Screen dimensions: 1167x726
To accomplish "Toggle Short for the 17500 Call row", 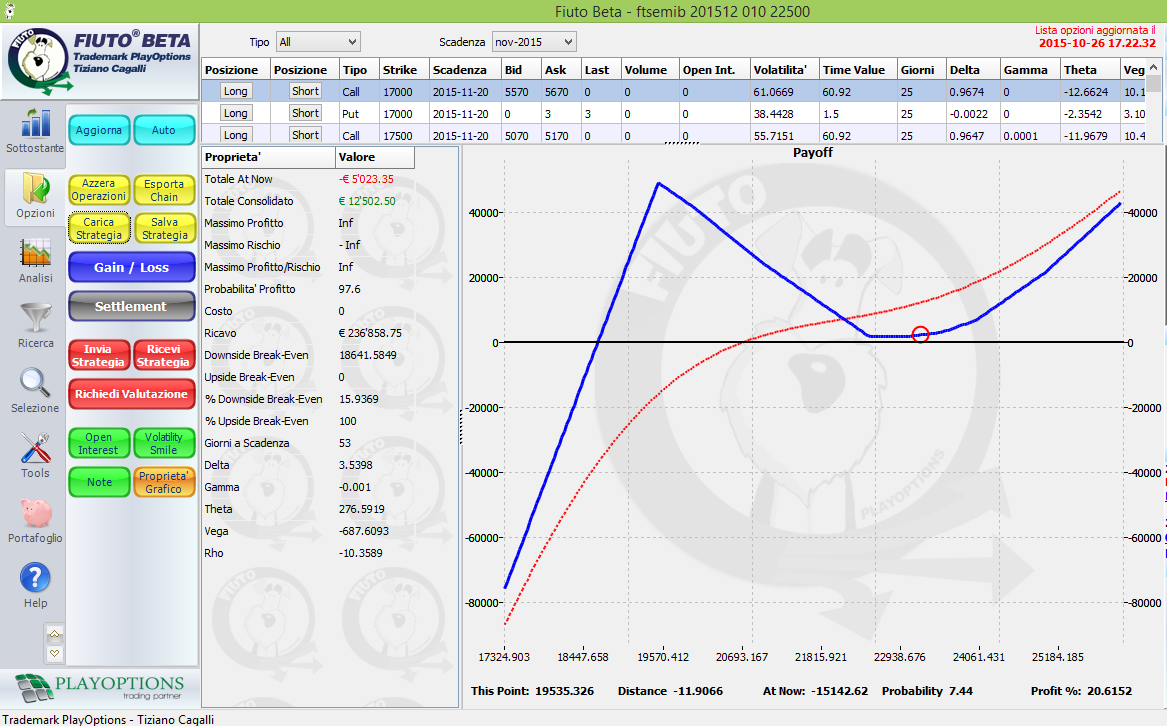I will pyautogui.click(x=305, y=135).
